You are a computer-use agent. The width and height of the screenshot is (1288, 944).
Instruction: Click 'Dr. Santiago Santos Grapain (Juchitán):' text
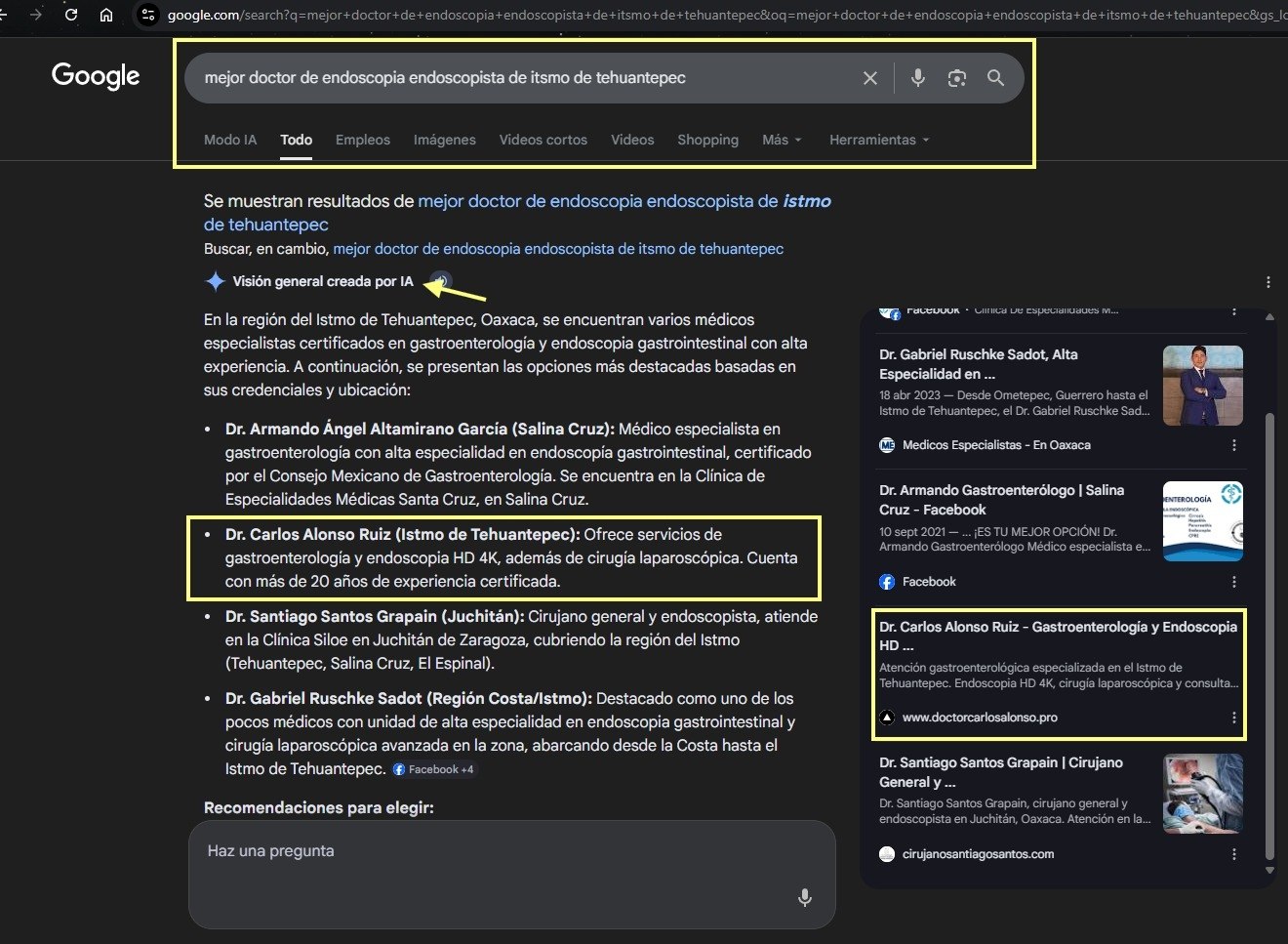376,616
